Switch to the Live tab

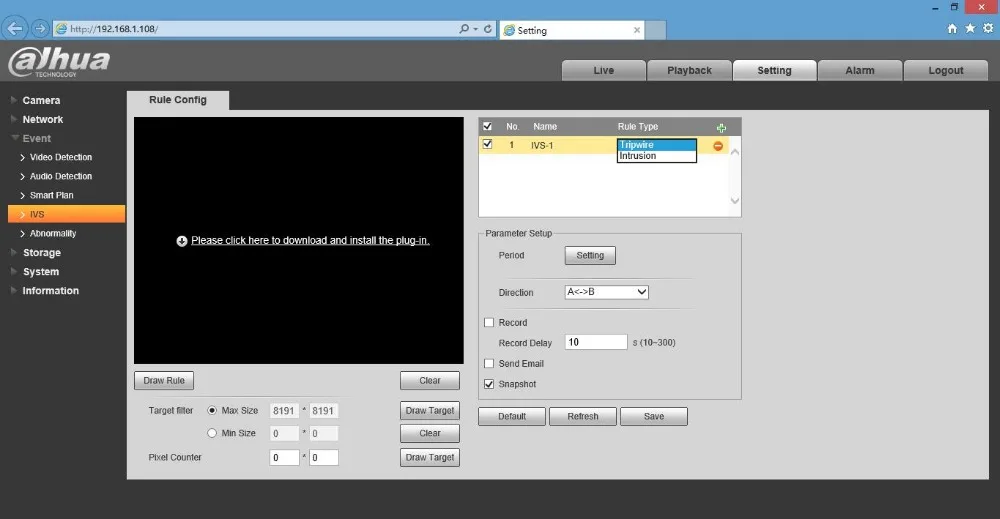603,70
